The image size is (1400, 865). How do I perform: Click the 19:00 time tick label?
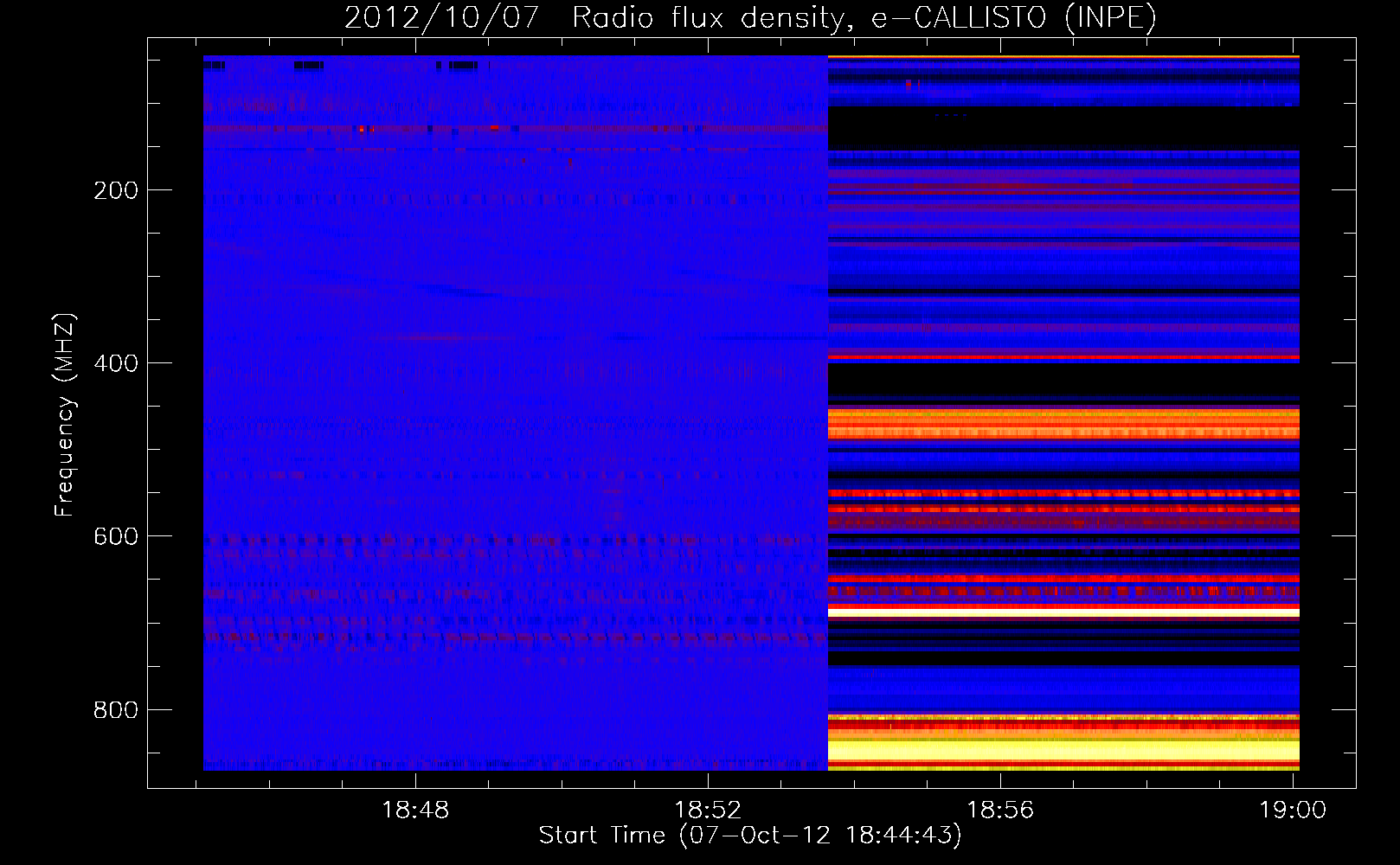(x=1293, y=811)
